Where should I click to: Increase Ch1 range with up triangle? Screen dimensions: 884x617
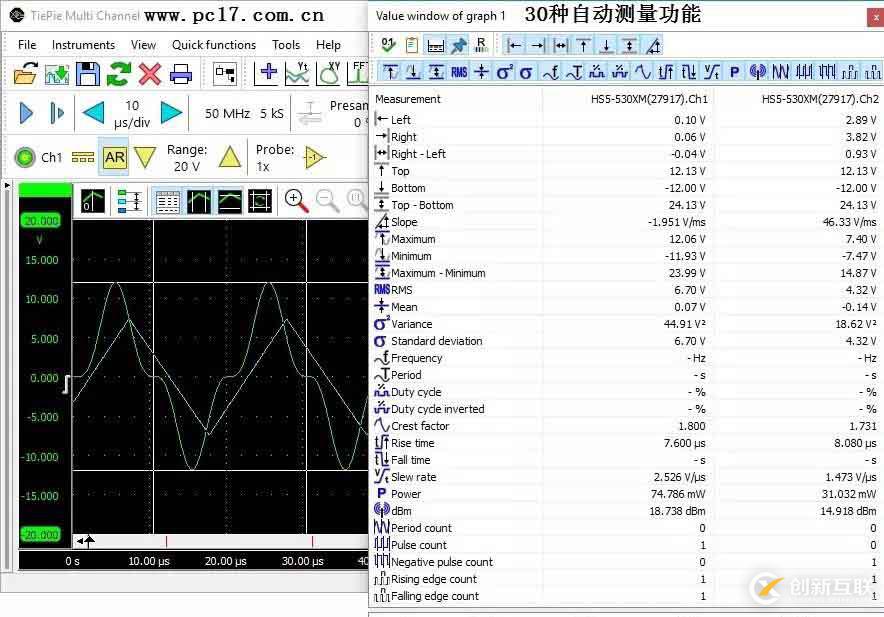coord(229,157)
